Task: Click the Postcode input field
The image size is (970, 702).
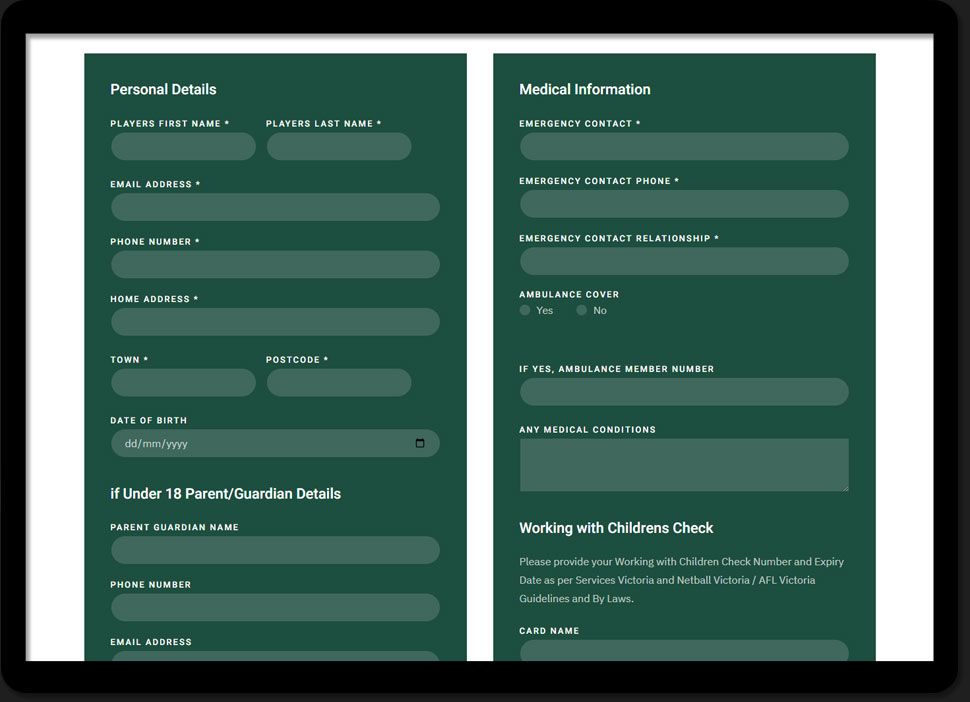Action: coord(339,383)
